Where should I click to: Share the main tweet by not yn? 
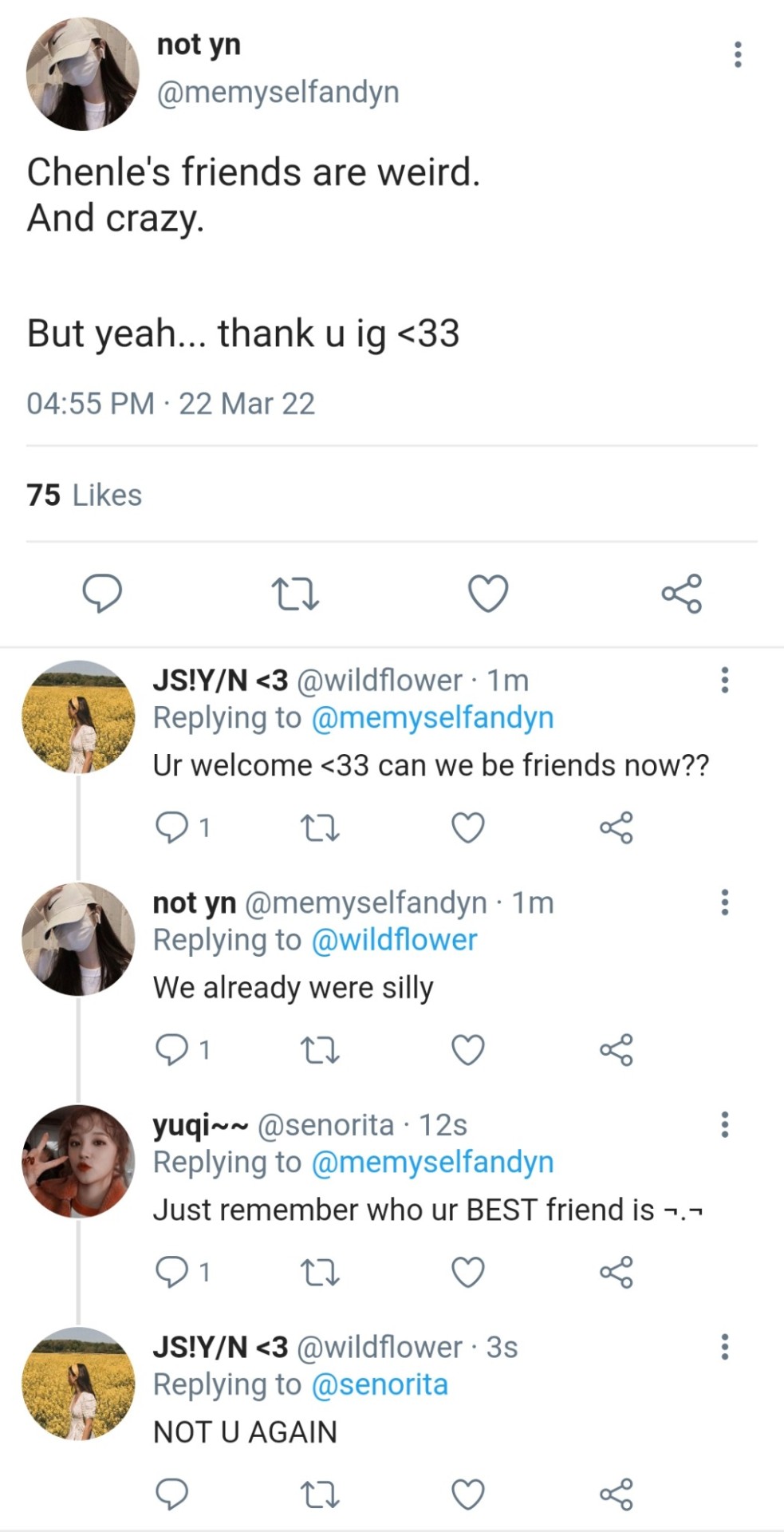681,594
